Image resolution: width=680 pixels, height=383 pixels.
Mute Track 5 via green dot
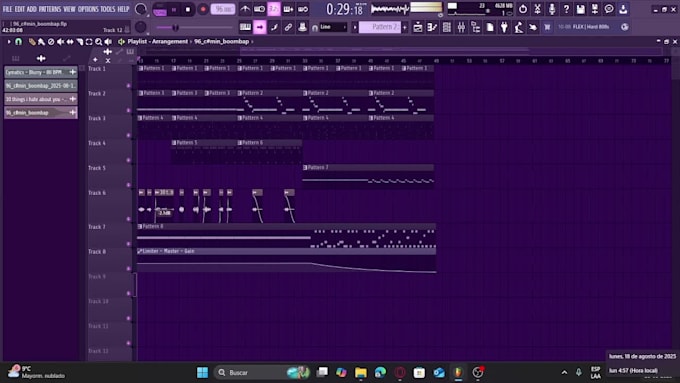pyautogui.click(x=128, y=185)
